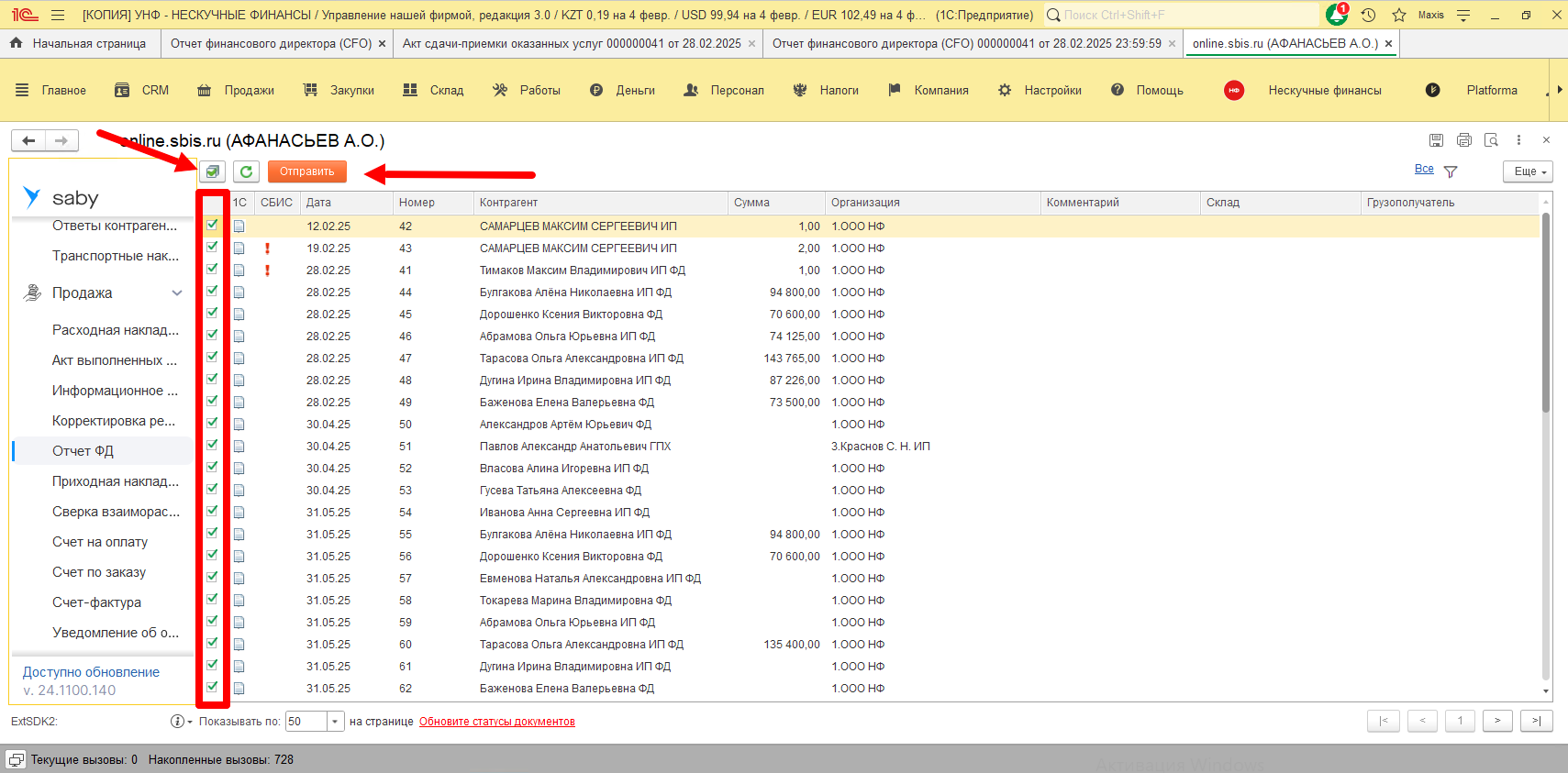Click the select-all checkmarks icon button

coord(212,171)
